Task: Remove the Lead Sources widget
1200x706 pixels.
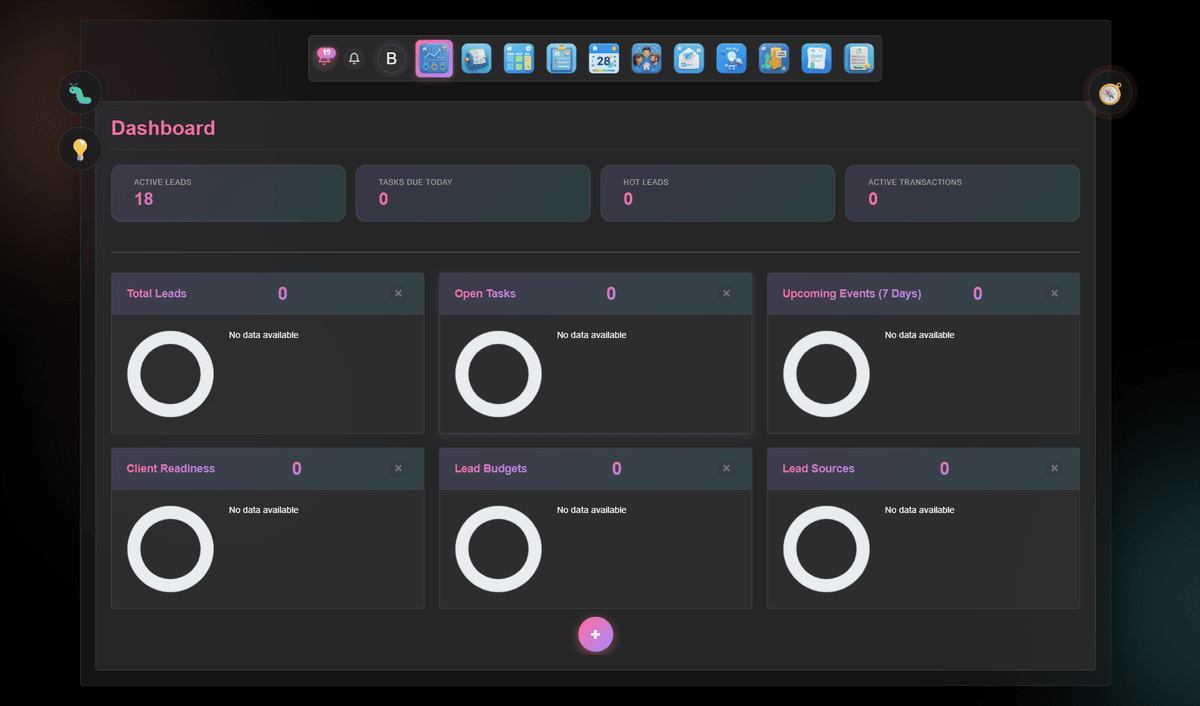Action: coord(1054,468)
